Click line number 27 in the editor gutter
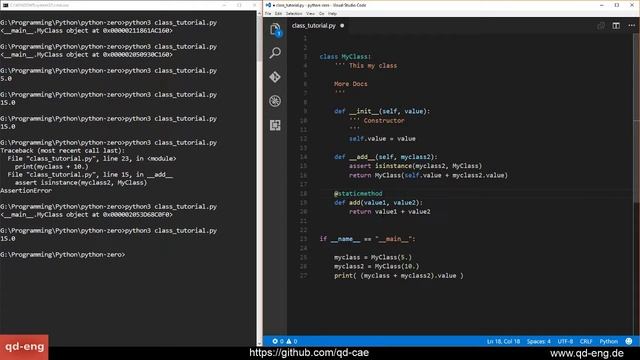Image resolution: width=640 pixels, height=360 pixels. (304, 276)
